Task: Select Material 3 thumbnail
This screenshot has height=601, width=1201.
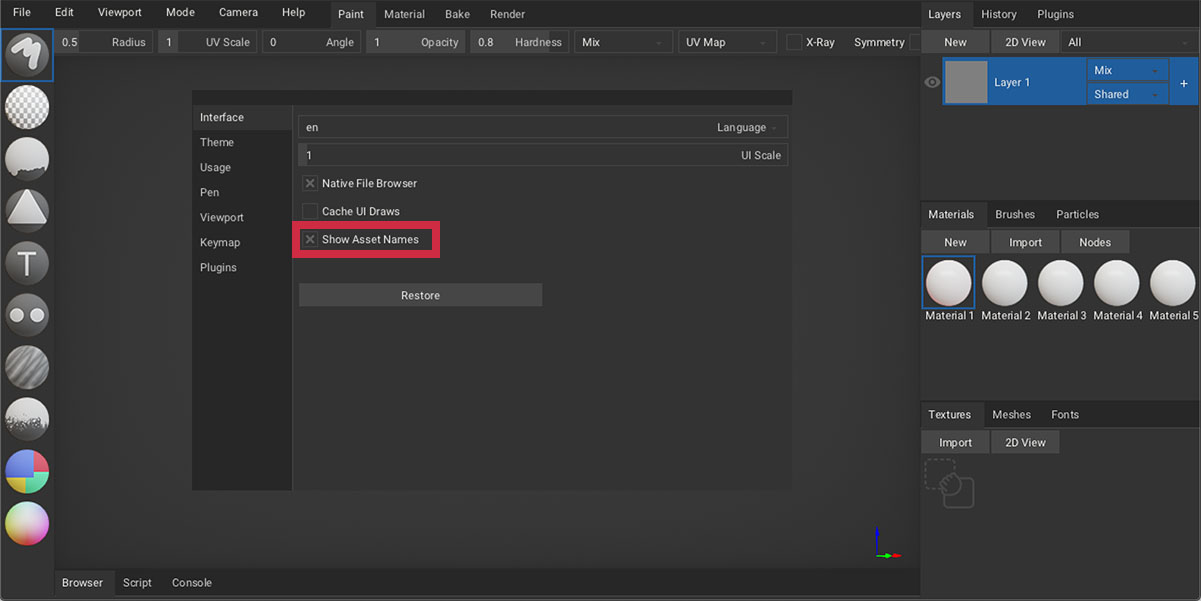Action: click(1061, 283)
